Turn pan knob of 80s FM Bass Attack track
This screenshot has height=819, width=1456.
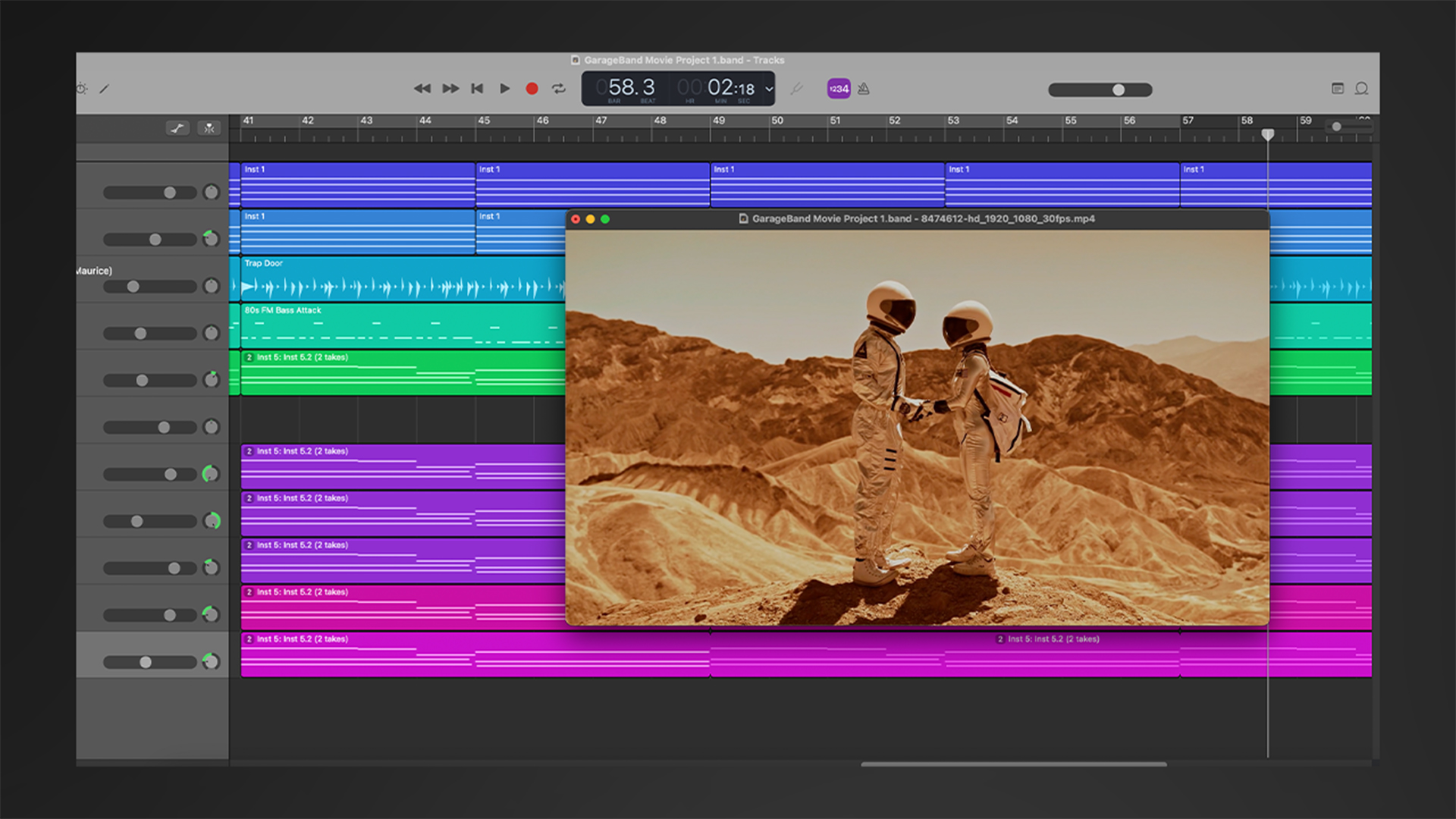point(211,334)
